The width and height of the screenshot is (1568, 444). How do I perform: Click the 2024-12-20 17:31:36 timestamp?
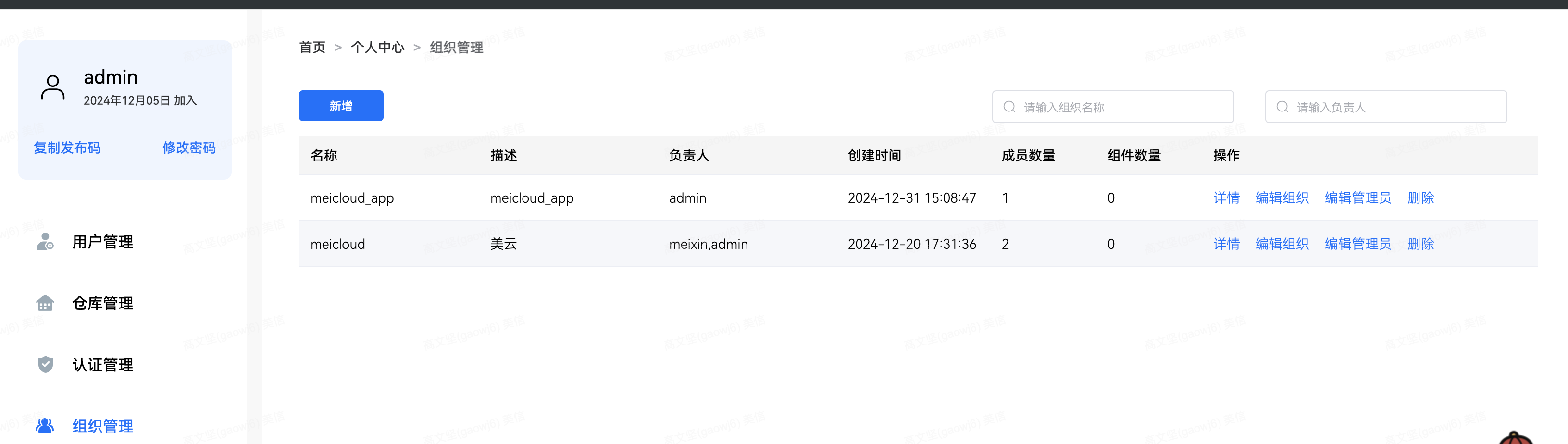pos(912,244)
